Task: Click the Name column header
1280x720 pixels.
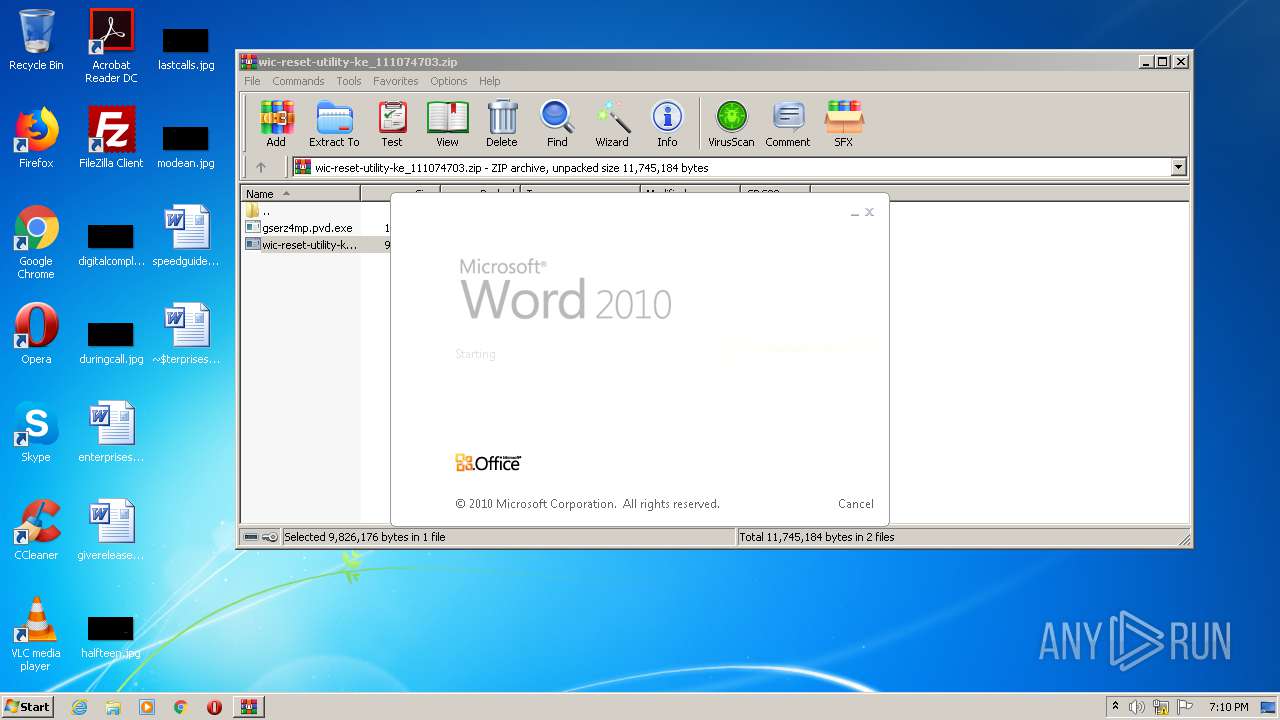Action: tap(301, 194)
